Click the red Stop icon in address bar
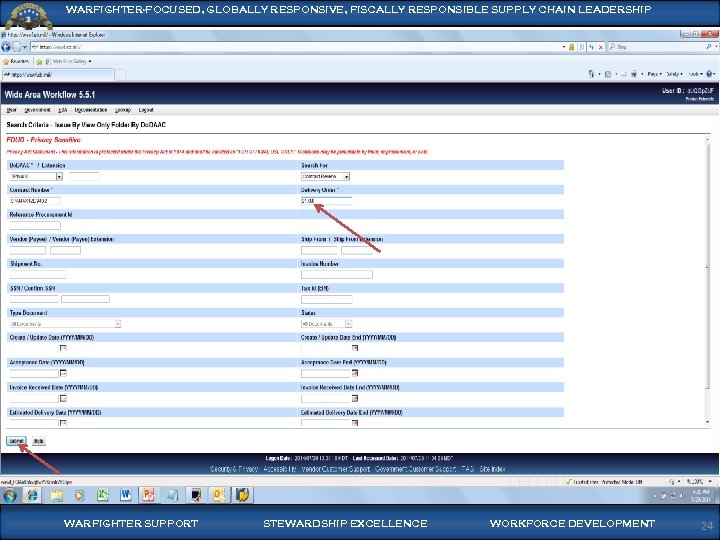This screenshot has height=540, width=720. [x=601, y=47]
